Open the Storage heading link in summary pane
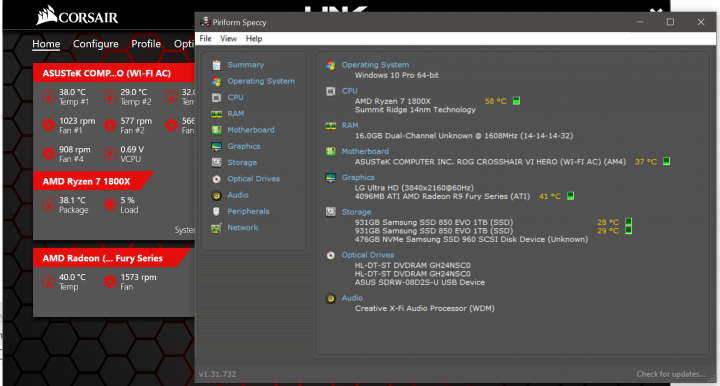 356,212
